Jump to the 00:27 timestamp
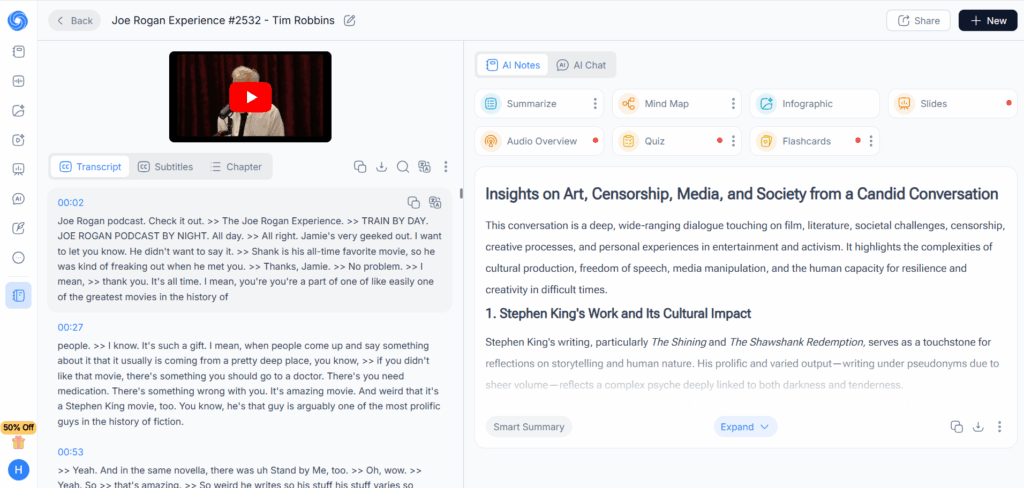Viewport: 1024px width, 488px height. (x=71, y=327)
